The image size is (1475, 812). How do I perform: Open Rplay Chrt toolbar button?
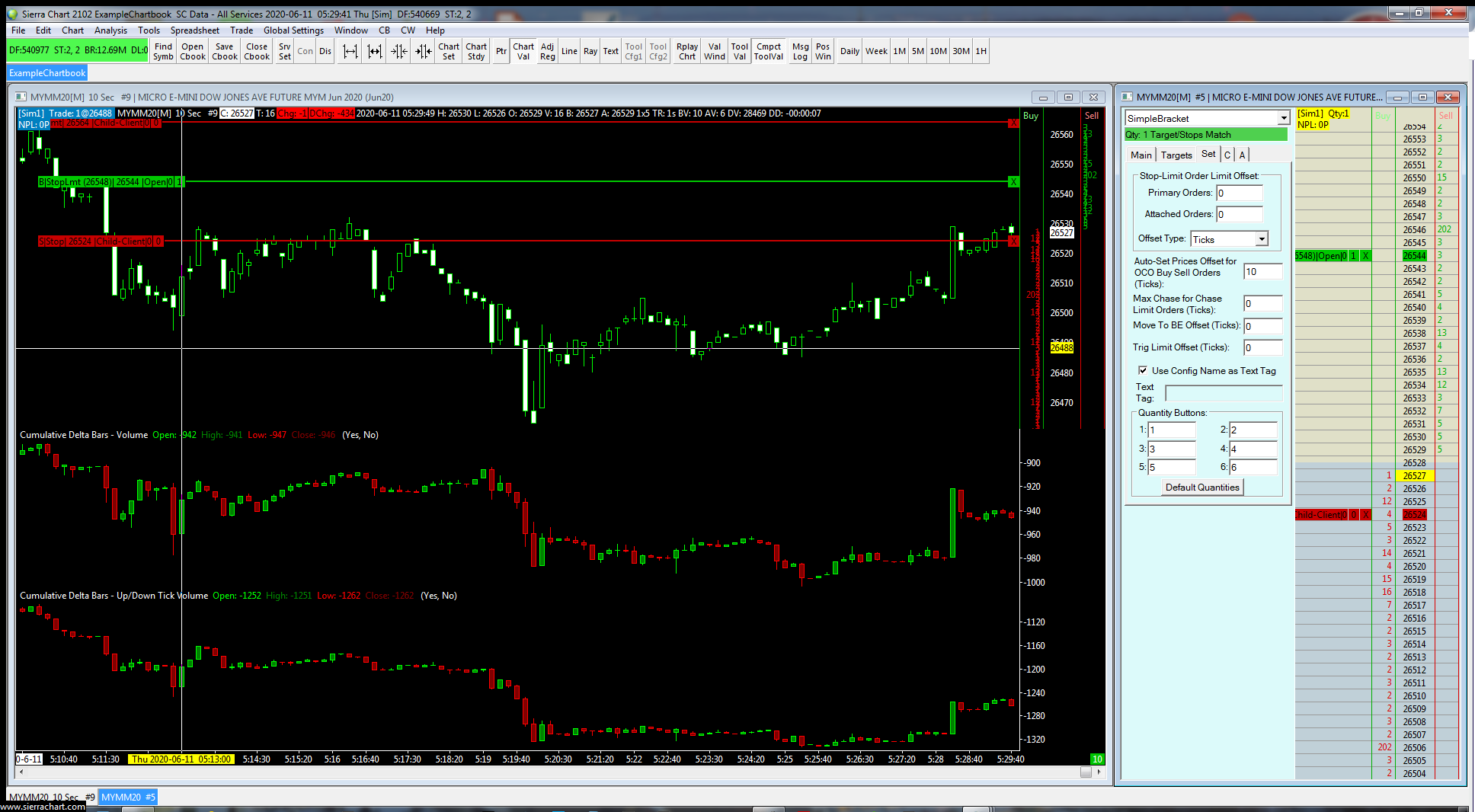tap(687, 51)
